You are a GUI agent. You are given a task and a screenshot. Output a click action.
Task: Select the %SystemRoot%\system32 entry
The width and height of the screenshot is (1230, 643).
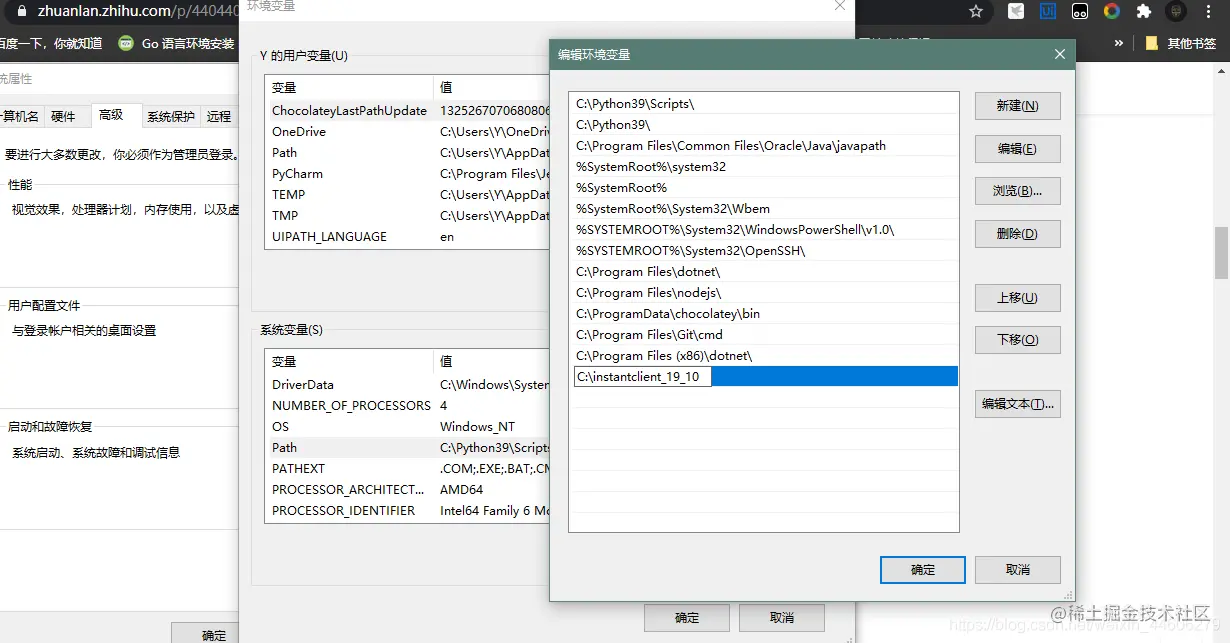pos(764,167)
